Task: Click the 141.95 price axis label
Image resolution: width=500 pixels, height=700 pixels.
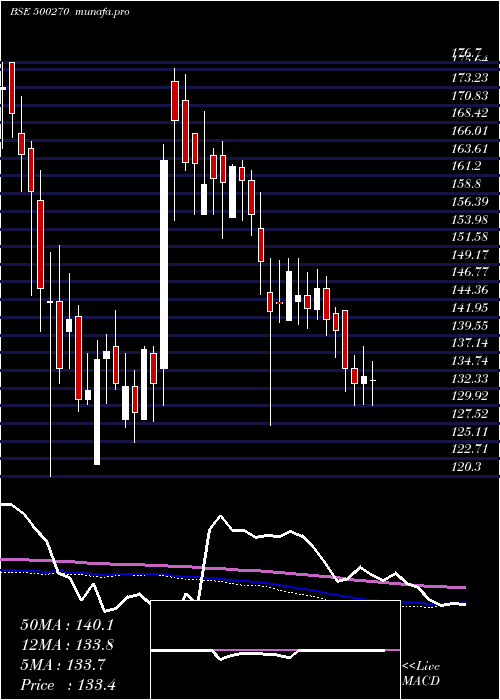Action: coord(470,308)
